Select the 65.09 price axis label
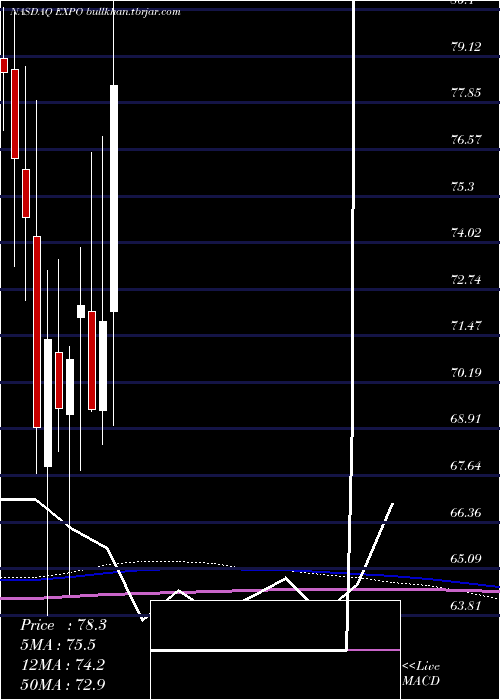Image resolution: width=500 pixels, height=700 pixels. (467, 558)
